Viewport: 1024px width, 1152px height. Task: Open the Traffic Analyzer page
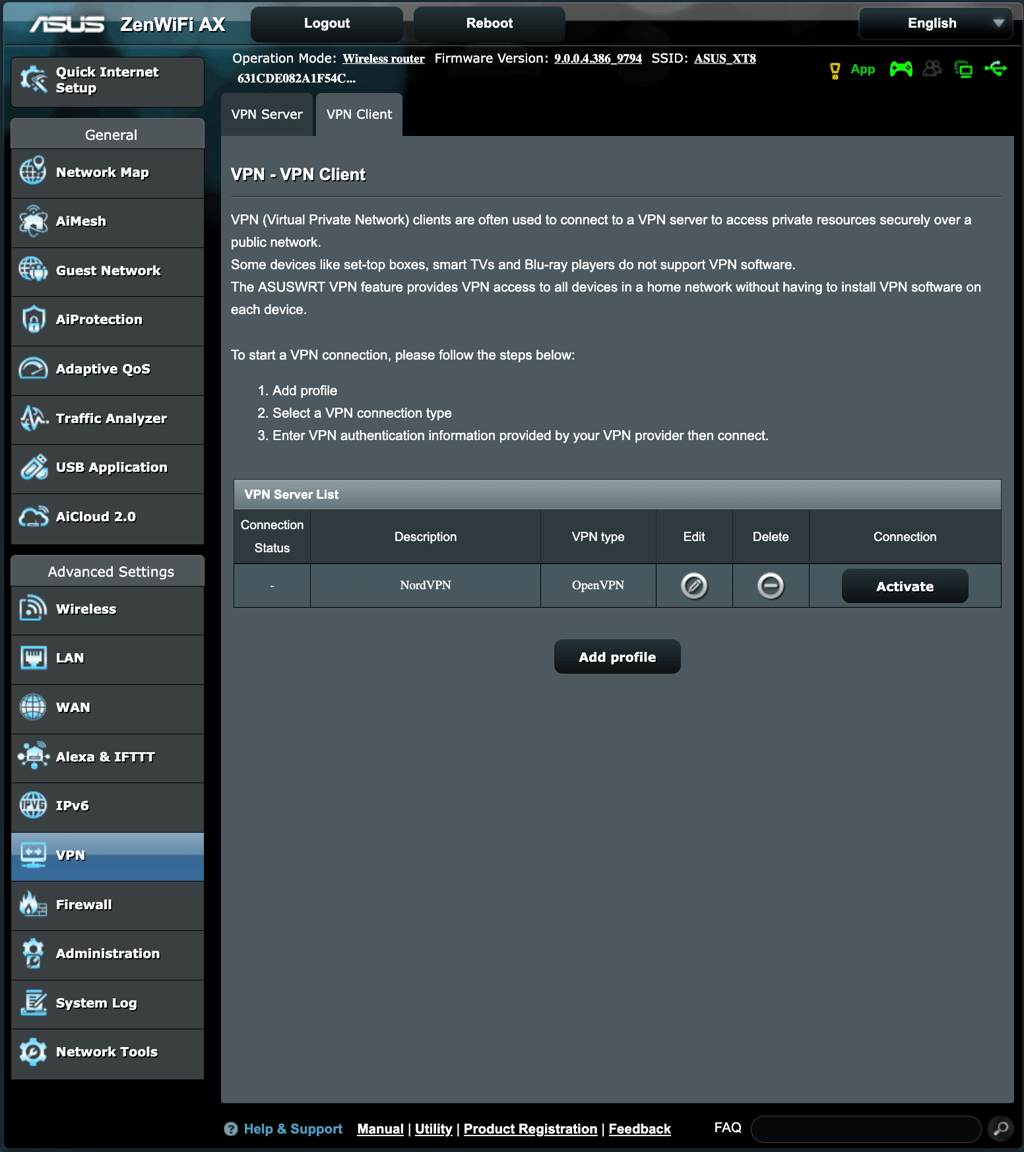(107, 419)
